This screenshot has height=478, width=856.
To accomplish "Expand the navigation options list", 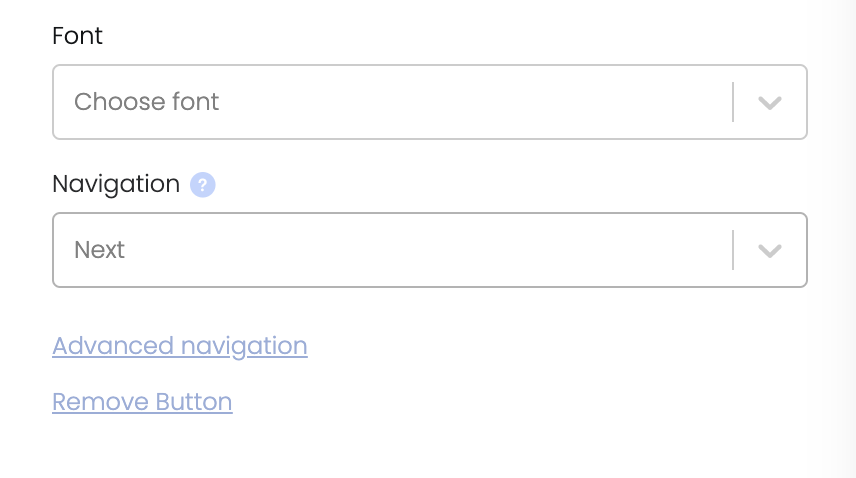I will pyautogui.click(x=770, y=250).
